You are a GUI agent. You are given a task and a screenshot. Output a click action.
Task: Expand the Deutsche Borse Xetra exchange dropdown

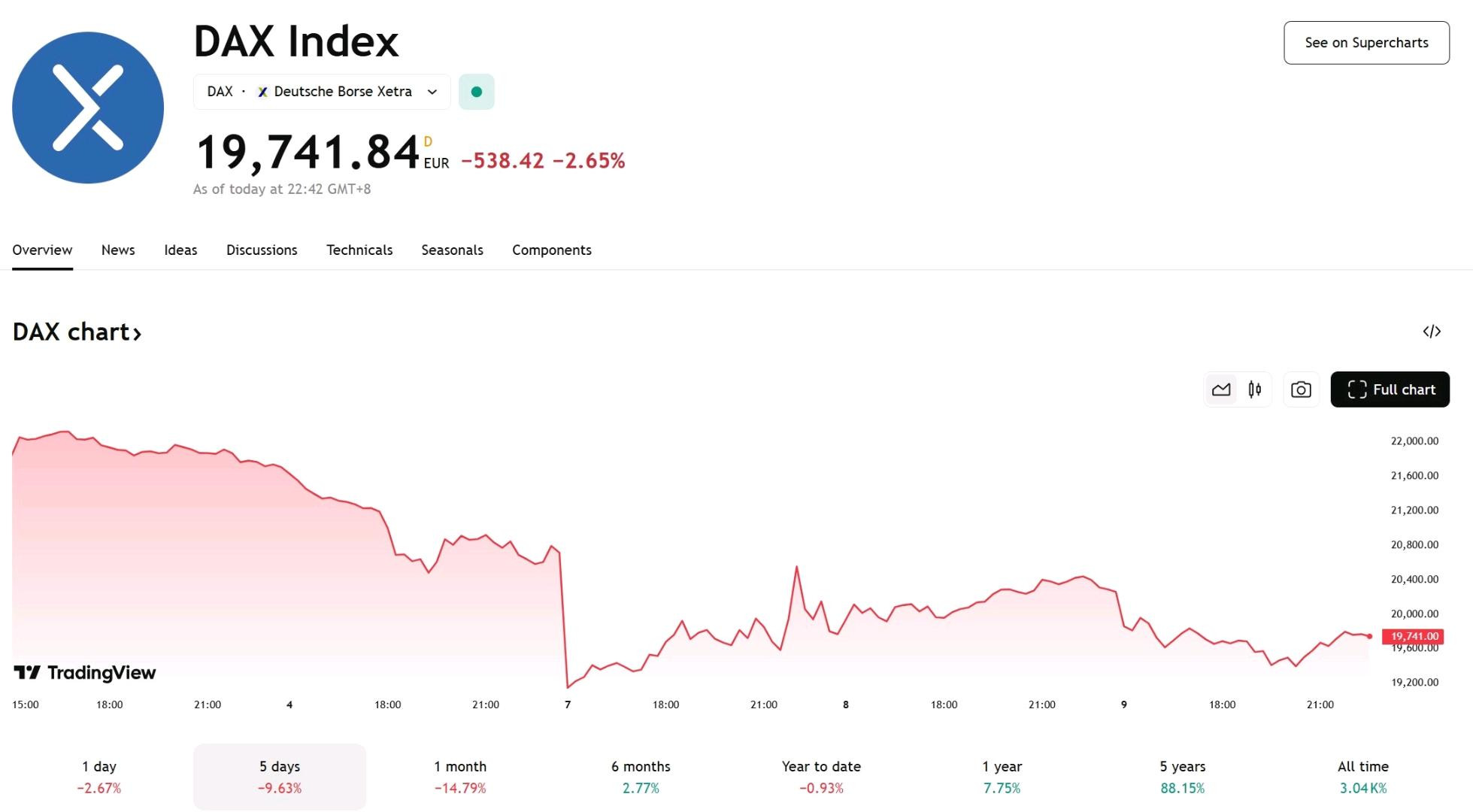pyautogui.click(x=322, y=92)
